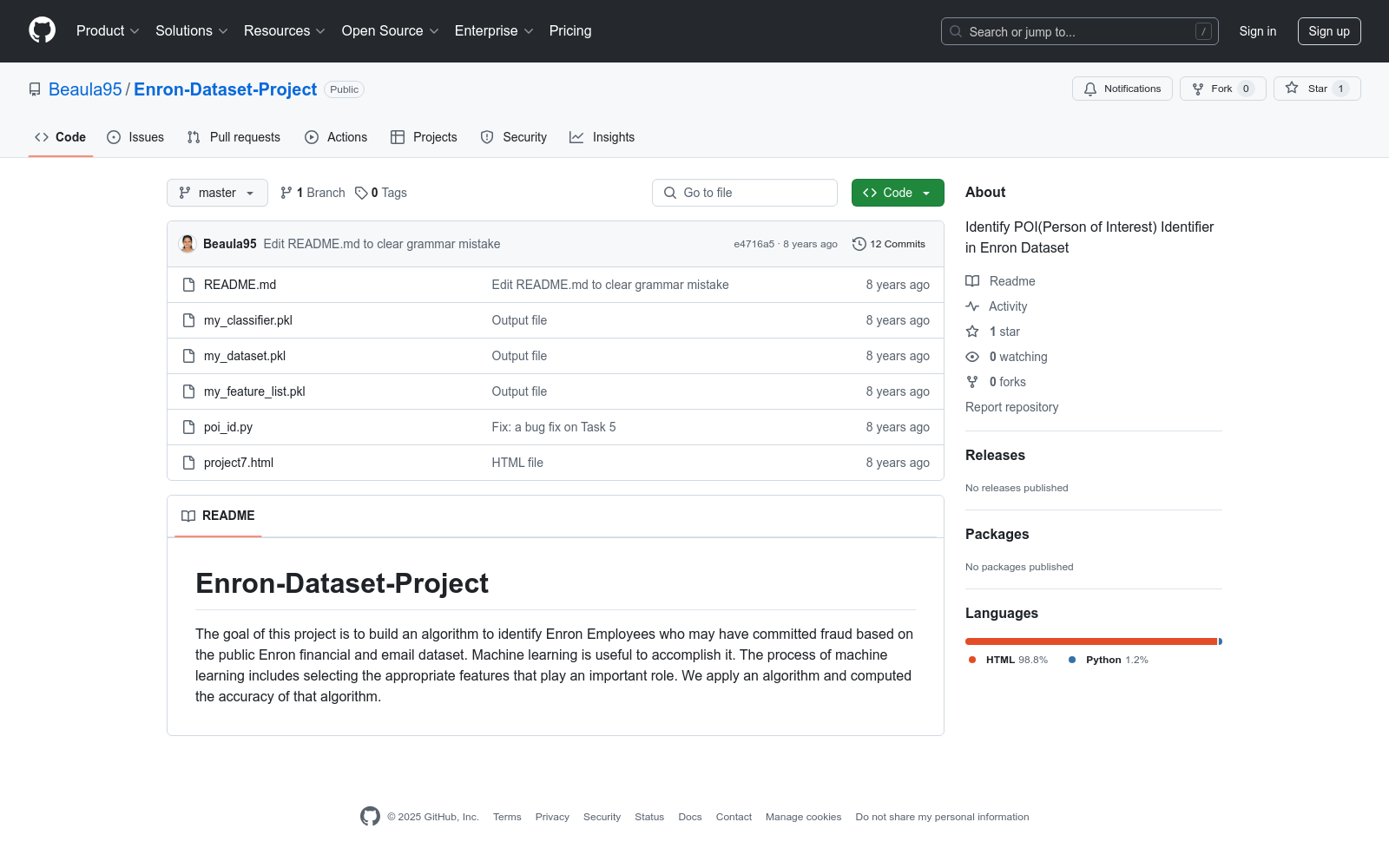Click the Fork icon in the repo header
Viewport: 1389px width, 868px height.
(x=1198, y=89)
